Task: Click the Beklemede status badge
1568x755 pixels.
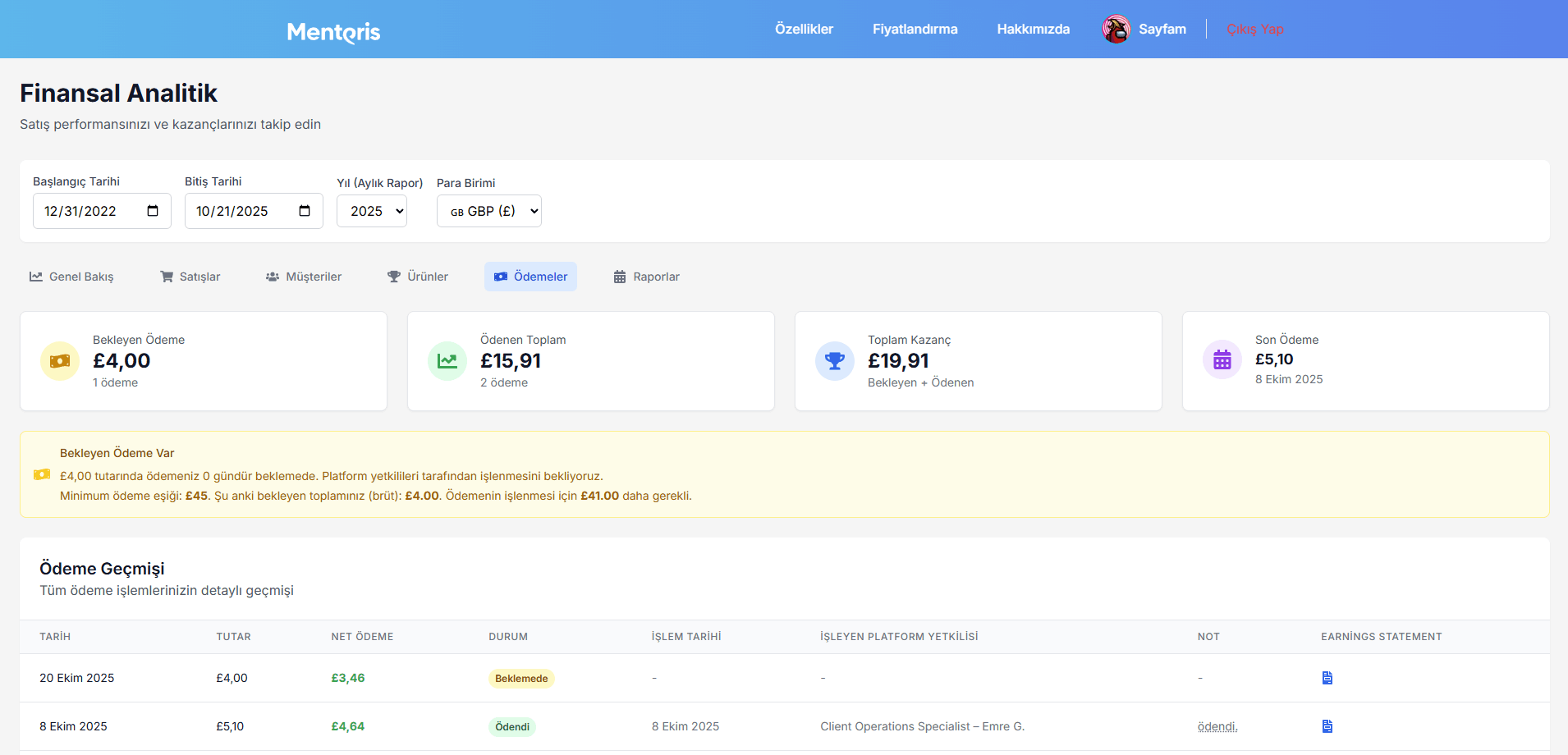Action: click(x=521, y=679)
